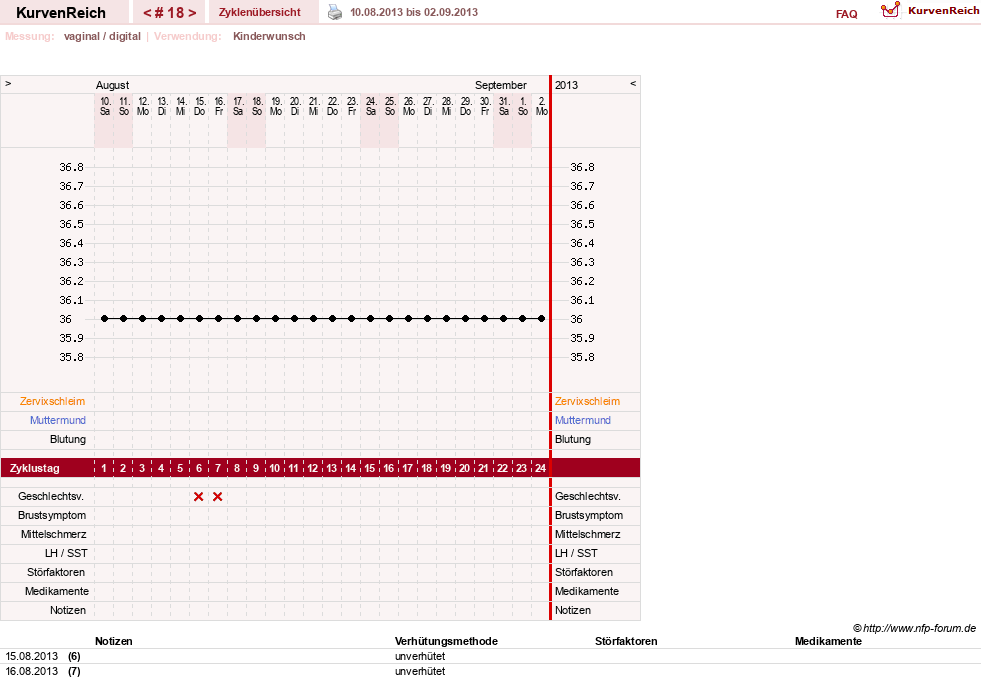
Task: Click the left Zervixschleim row label
Action: coord(53,402)
